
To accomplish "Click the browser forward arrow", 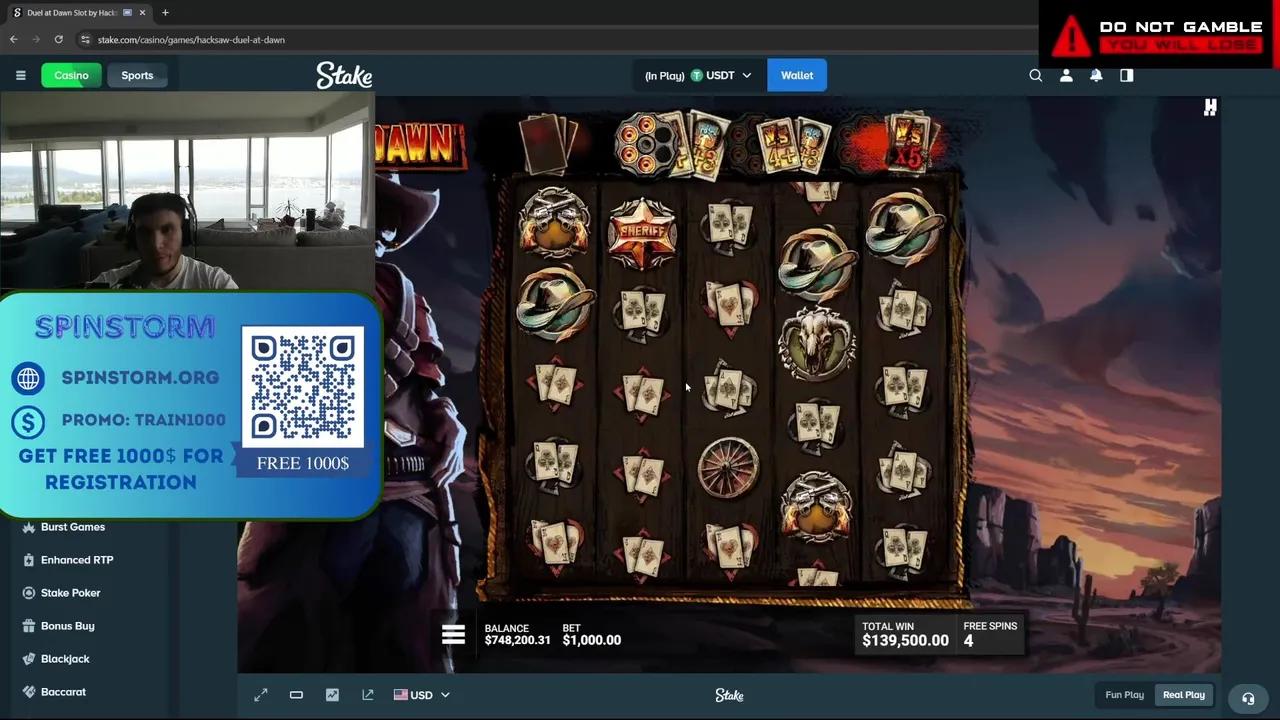I will pyautogui.click(x=36, y=39).
